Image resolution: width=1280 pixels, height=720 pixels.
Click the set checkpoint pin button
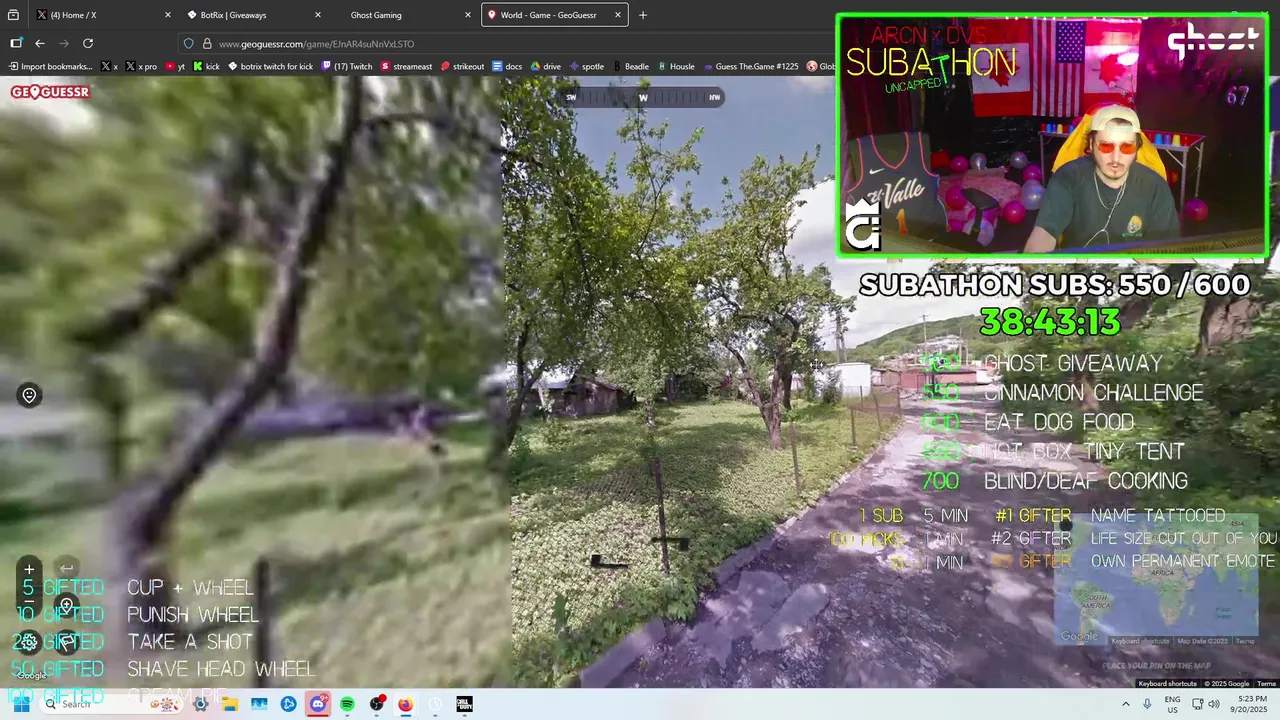pos(66,606)
